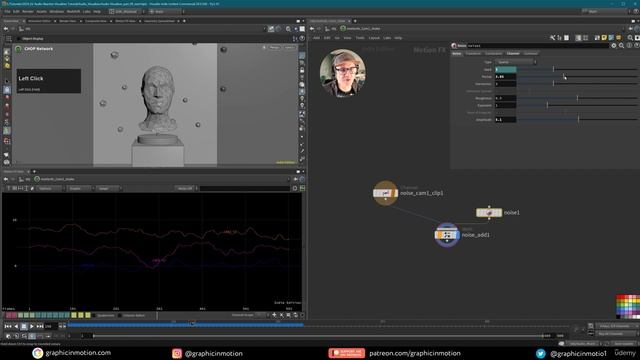
Task: Open the Layout menu in network editor
Action: [374, 38]
